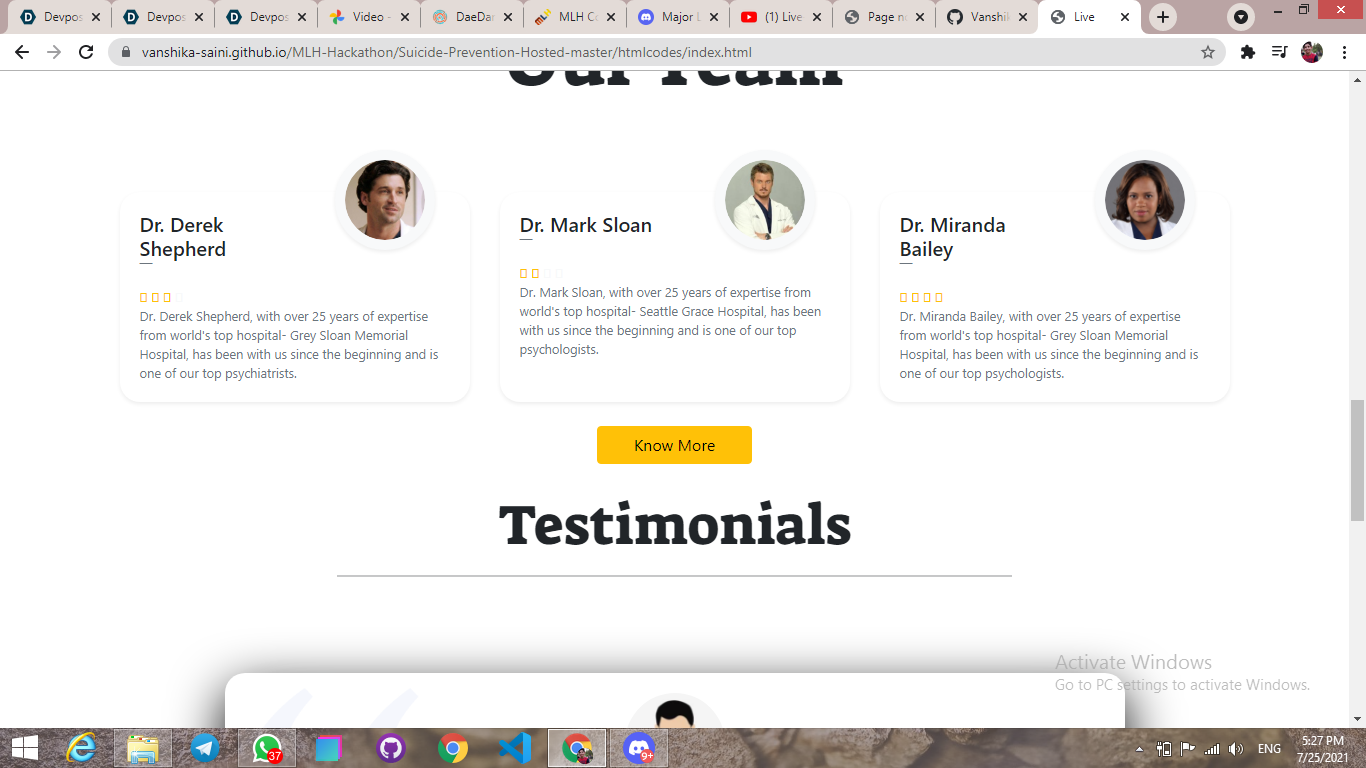Reload the page with the refresh icon
The image size is (1366, 768).
click(86, 52)
